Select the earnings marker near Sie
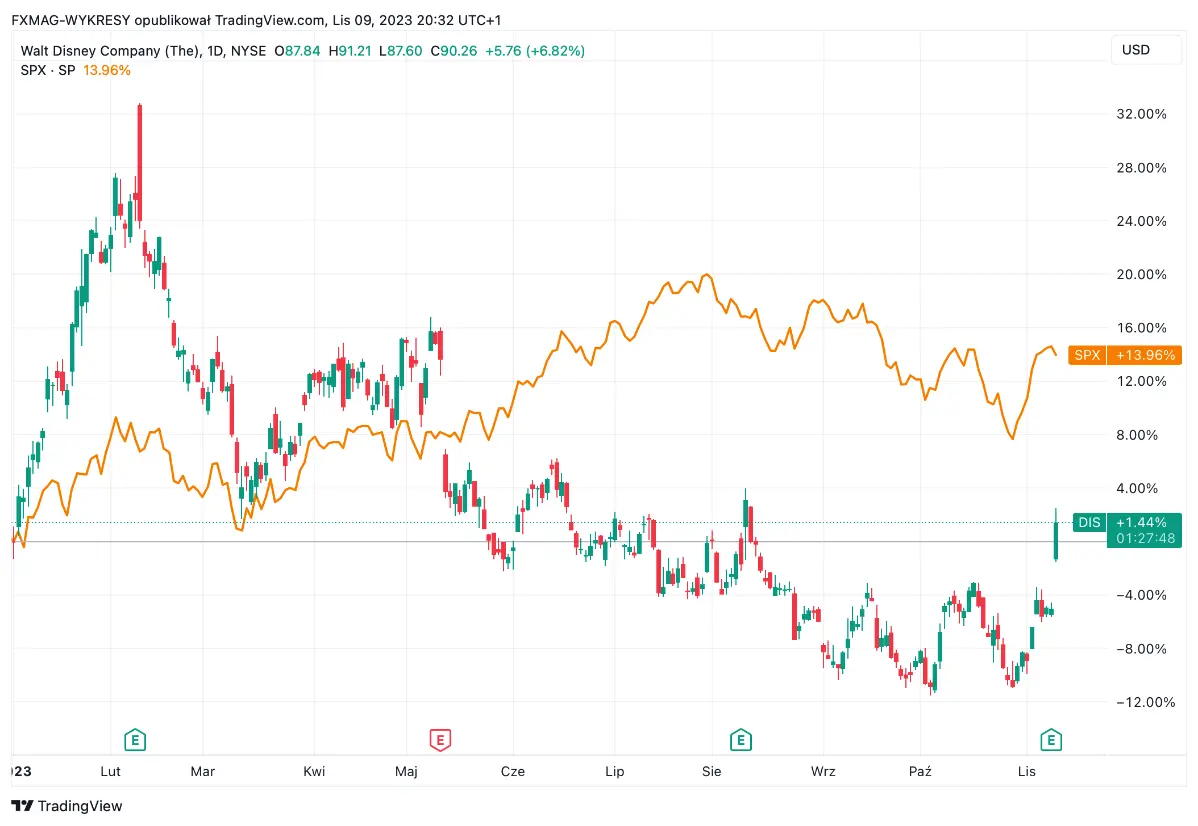1198x826 pixels. [740, 740]
